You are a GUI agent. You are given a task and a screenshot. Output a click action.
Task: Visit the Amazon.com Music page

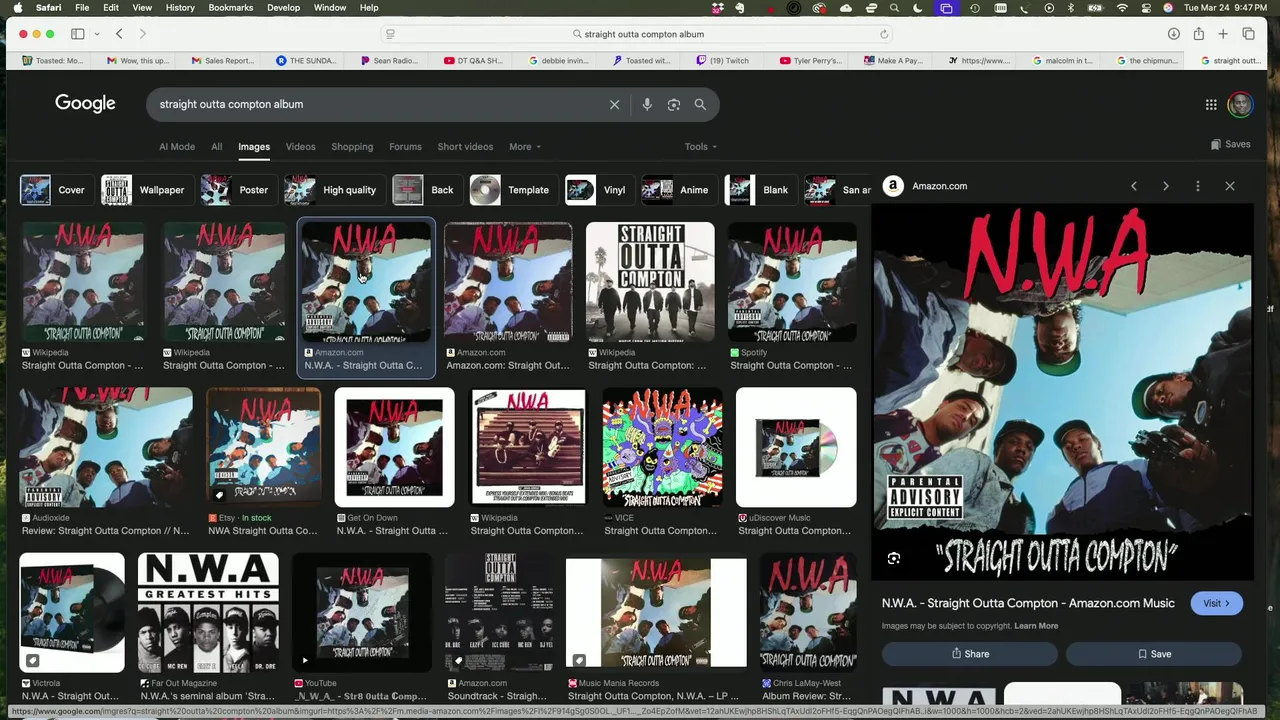pos(1216,603)
